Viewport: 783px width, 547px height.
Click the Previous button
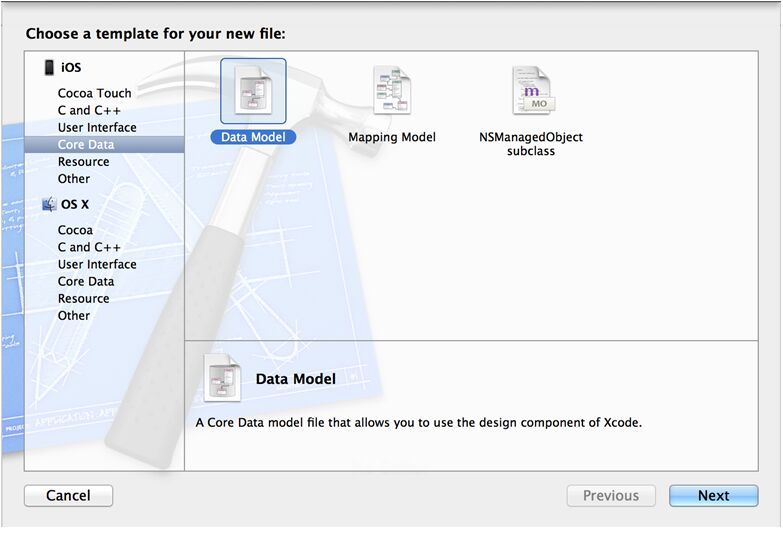(x=611, y=496)
